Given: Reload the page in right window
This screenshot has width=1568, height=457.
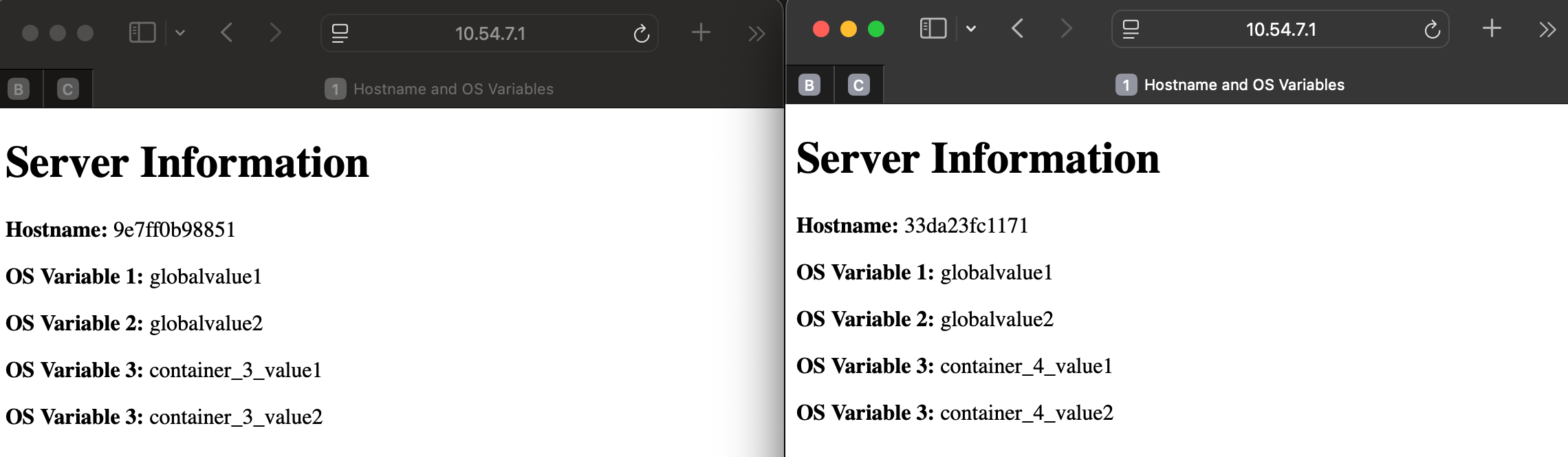Looking at the screenshot, I should click(x=1432, y=30).
